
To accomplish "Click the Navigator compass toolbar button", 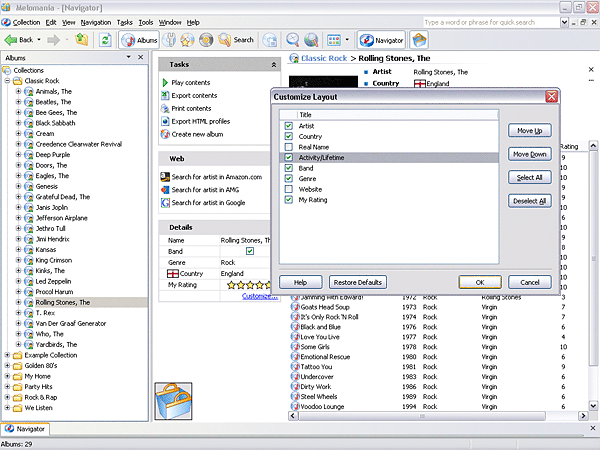I will [x=381, y=40].
